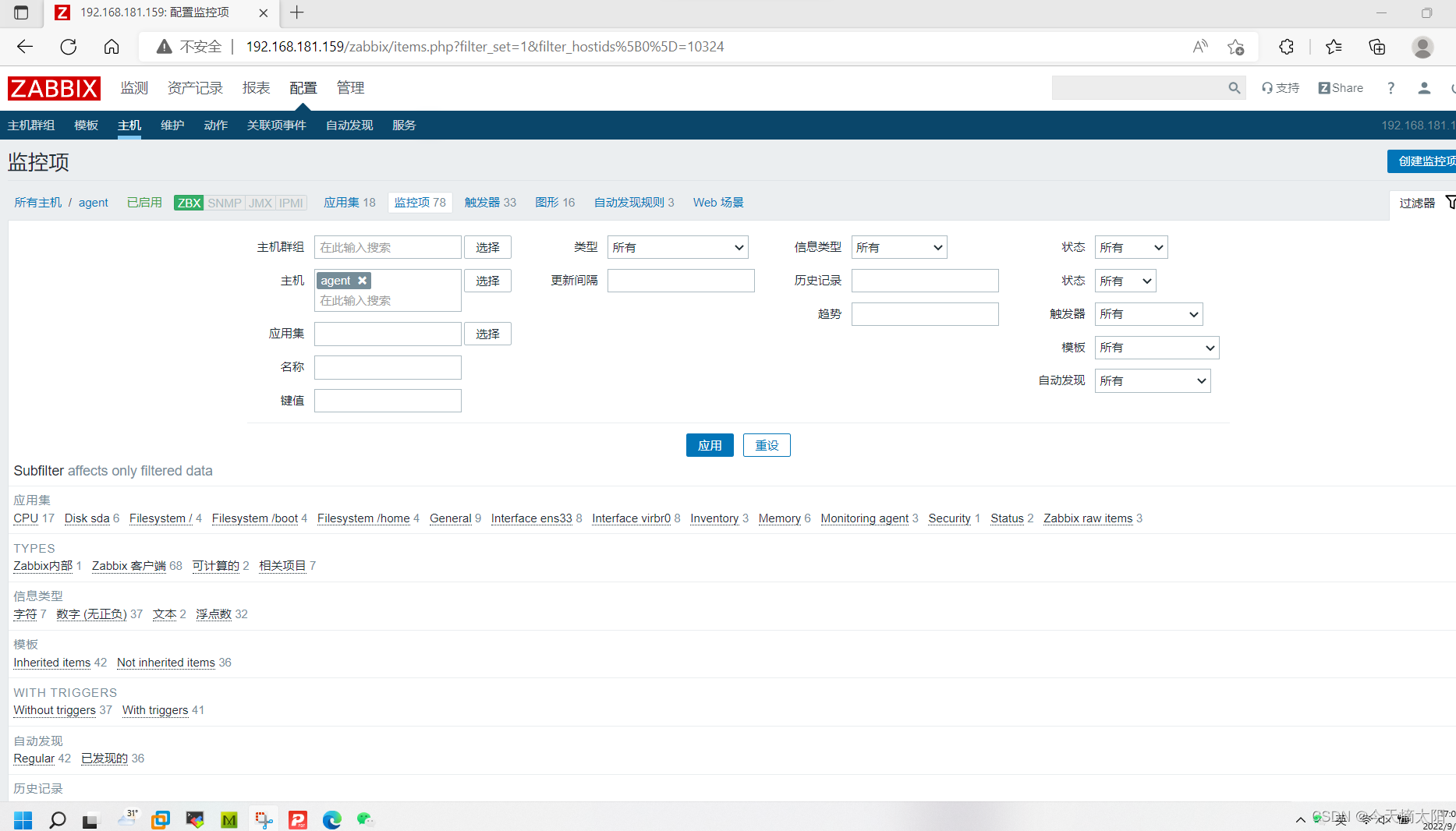The width and height of the screenshot is (1456, 831).
Task: Open the 支持 support link
Action: pos(1281,88)
